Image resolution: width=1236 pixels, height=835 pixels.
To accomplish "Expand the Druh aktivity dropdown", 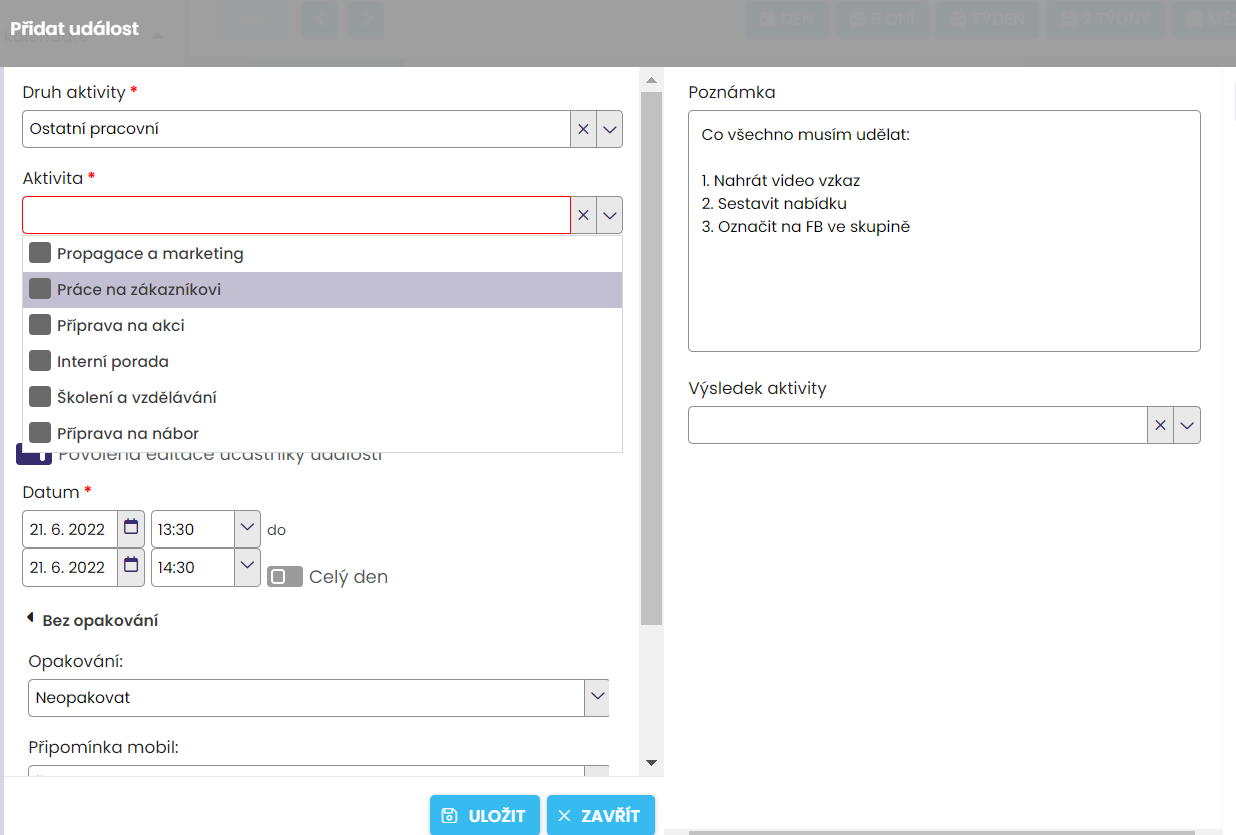I will [x=610, y=129].
